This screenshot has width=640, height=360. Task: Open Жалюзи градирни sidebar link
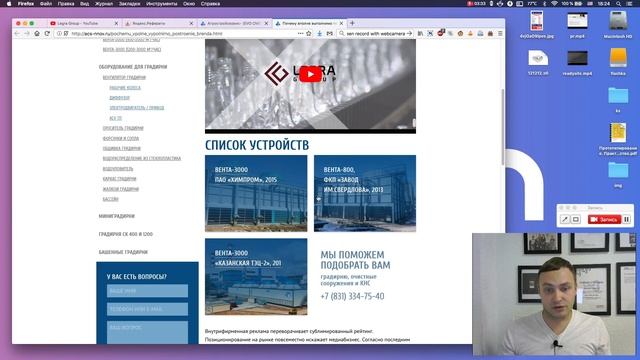coord(121,189)
